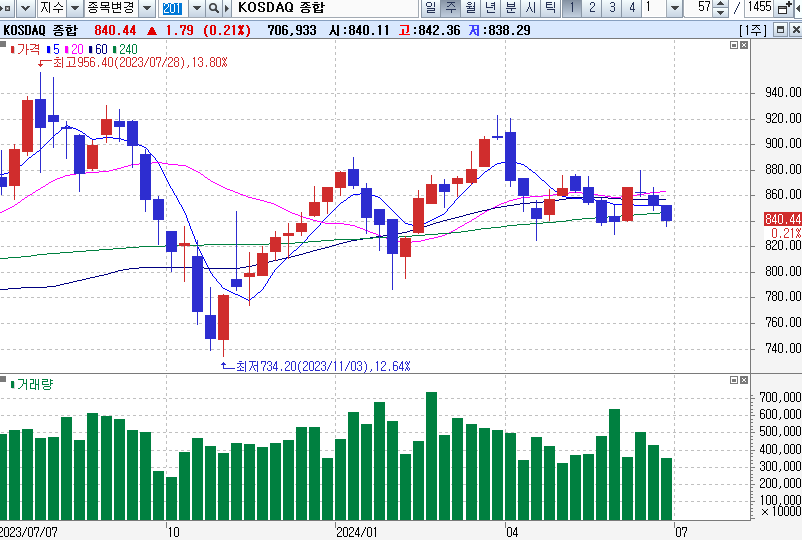Select 일 (daily) chart period
Screen dimensions: 802x540
[431, 8]
